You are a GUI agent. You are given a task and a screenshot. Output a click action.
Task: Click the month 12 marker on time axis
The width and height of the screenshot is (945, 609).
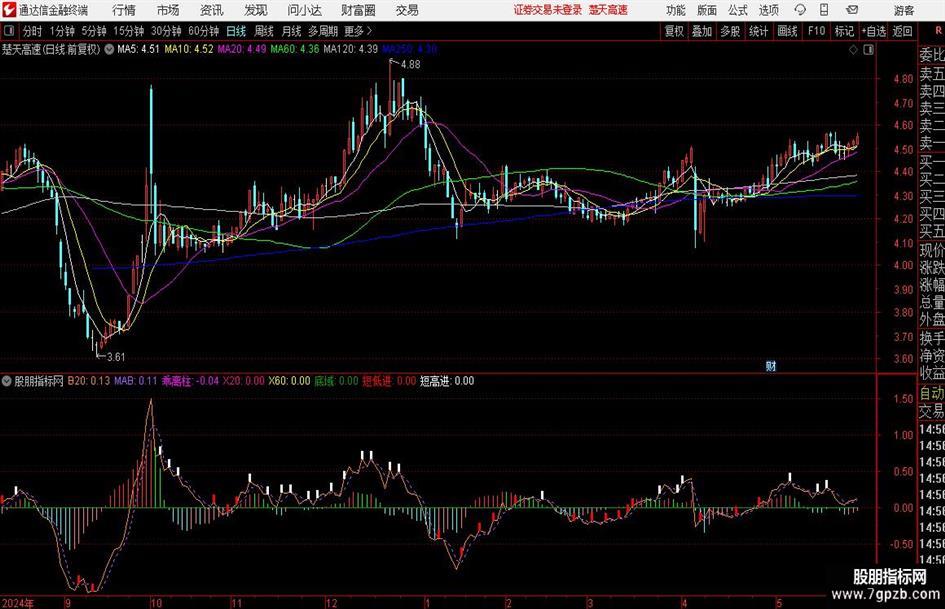(x=331, y=603)
